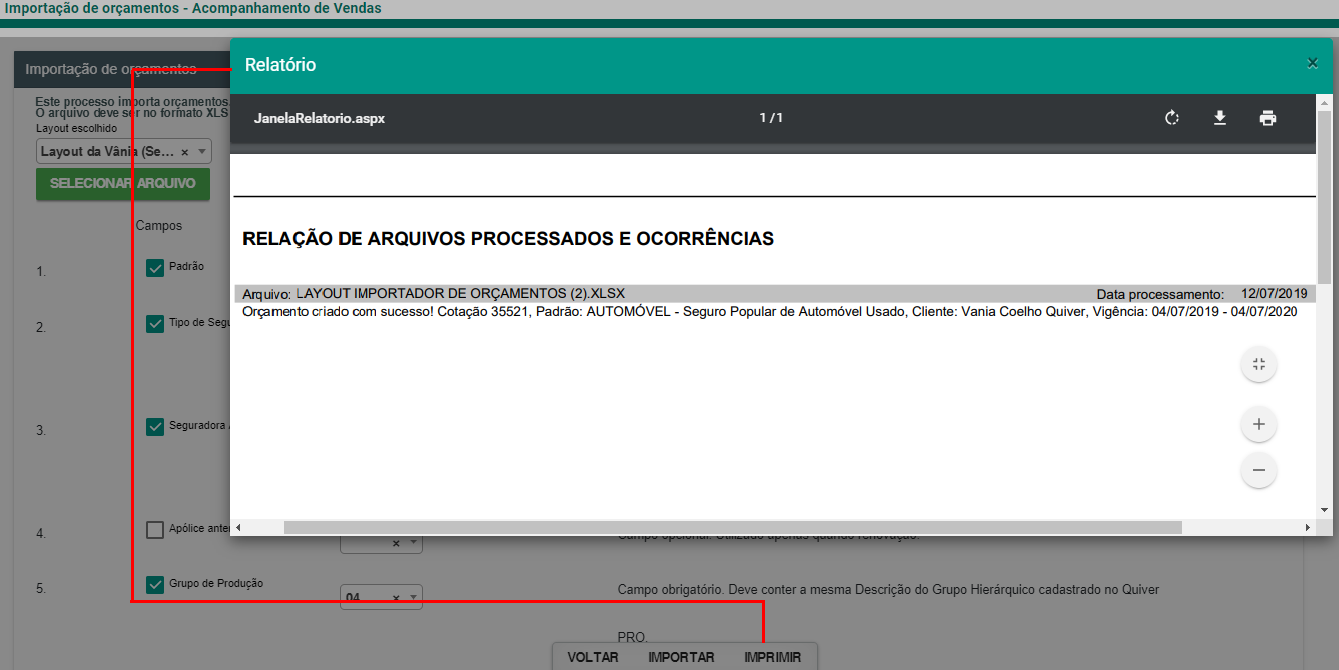Toggle the Grupo de Produção checkbox
This screenshot has width=1339, height=670.
[x=155, y=585]
